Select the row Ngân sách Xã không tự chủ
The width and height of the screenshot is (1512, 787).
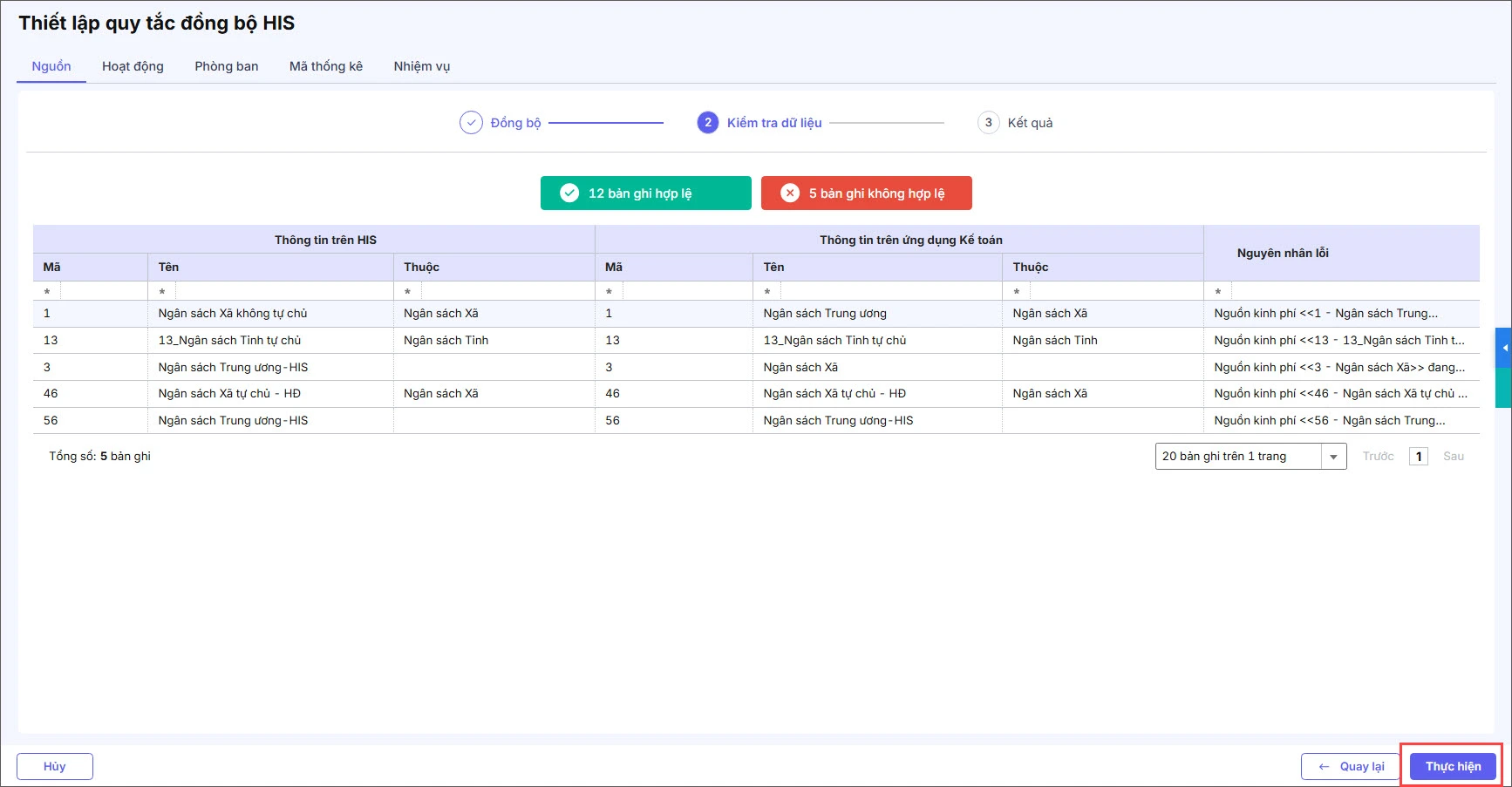(x=233, y=314)
